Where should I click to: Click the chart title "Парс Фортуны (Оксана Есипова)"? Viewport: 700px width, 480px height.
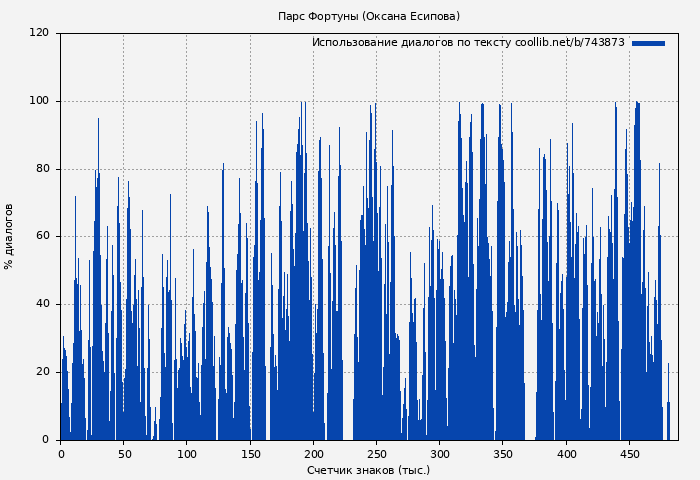(369, 16)
